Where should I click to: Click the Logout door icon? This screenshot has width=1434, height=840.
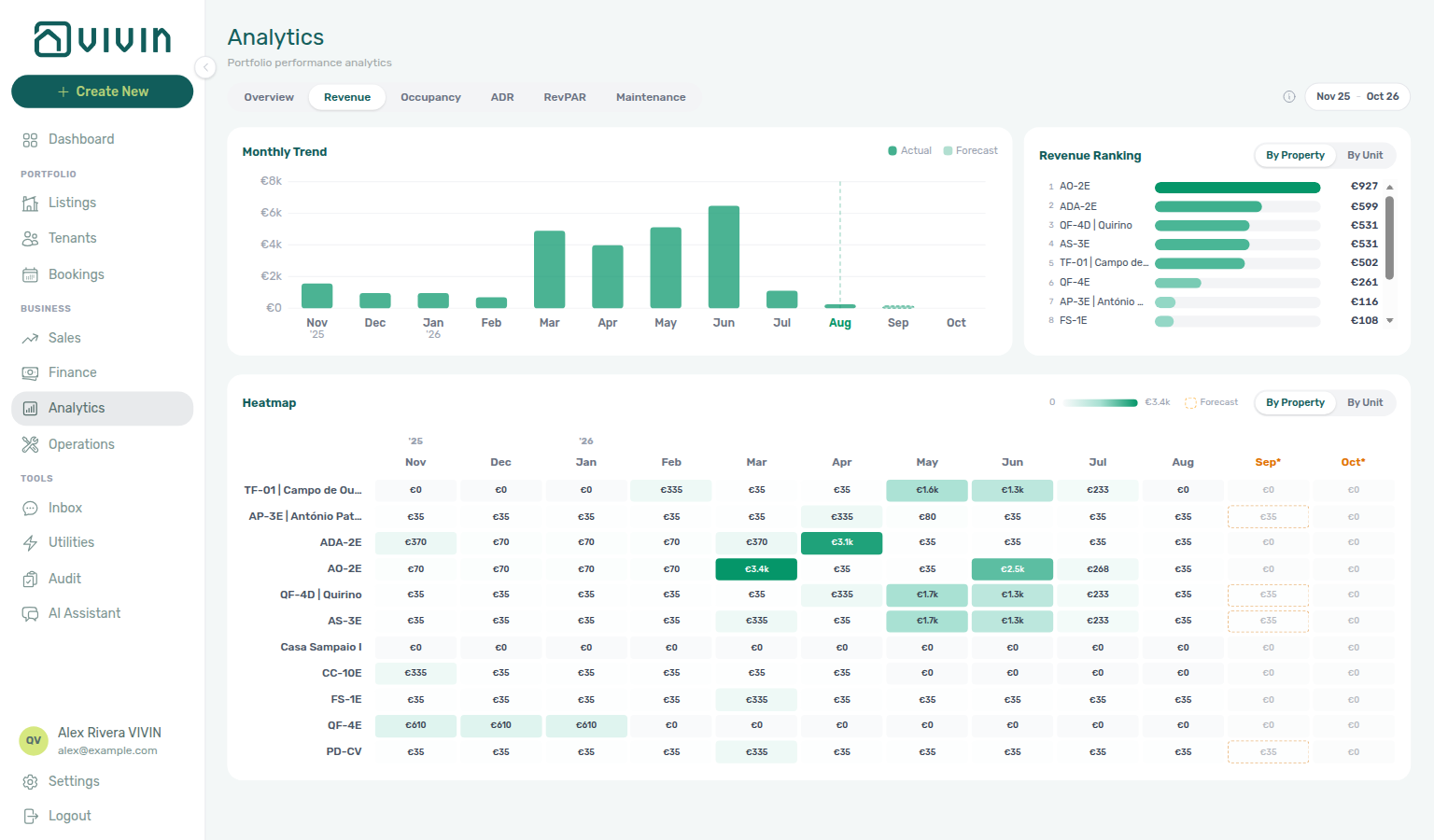pos(30,817)
